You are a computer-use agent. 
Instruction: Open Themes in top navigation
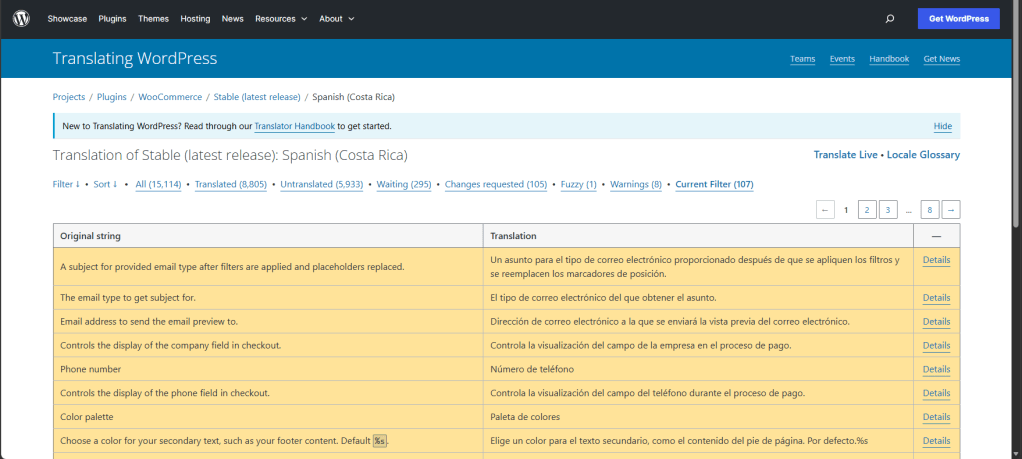pos(153,19)
